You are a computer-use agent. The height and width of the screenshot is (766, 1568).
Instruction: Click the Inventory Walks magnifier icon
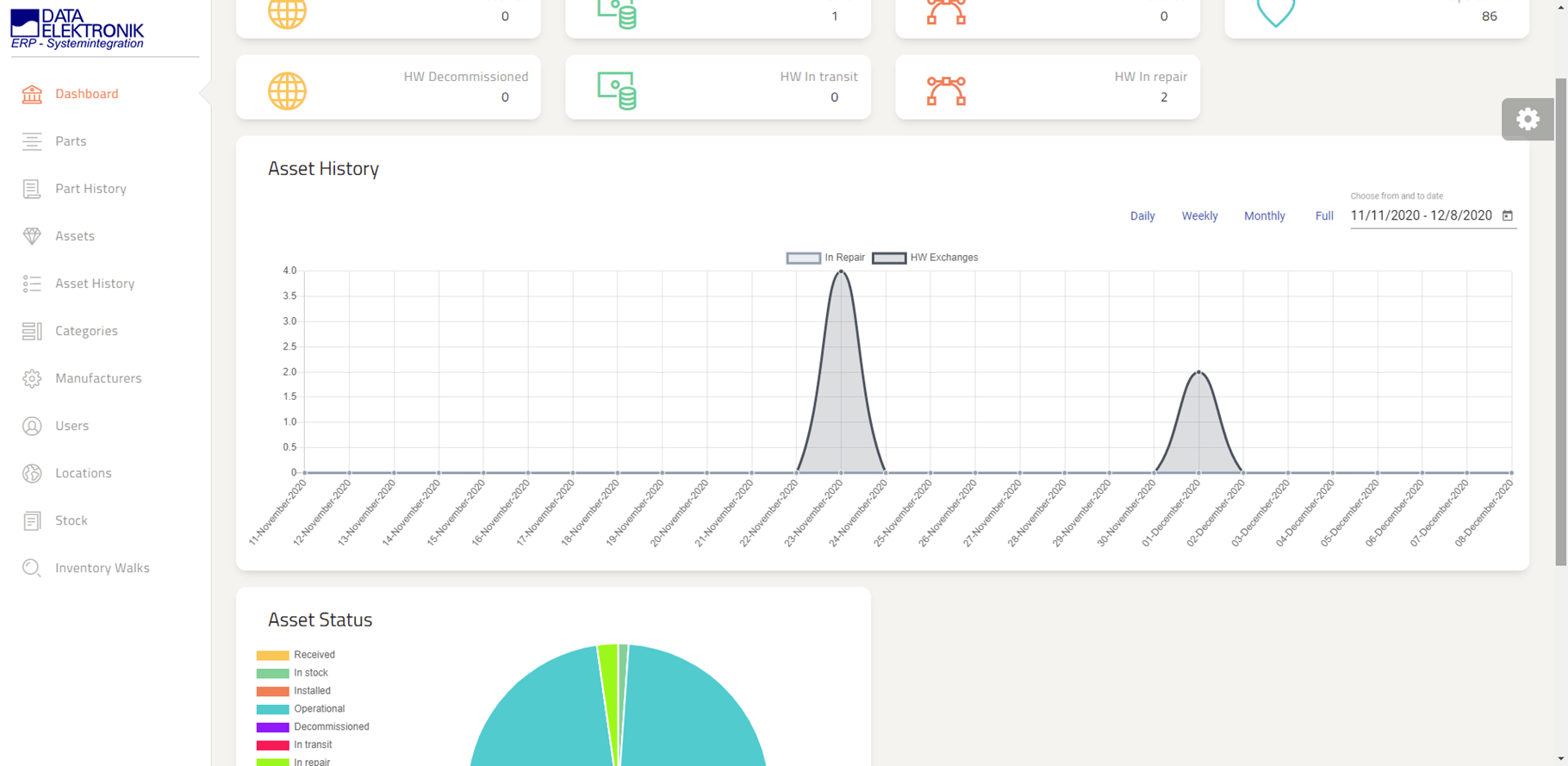[32, 568]
